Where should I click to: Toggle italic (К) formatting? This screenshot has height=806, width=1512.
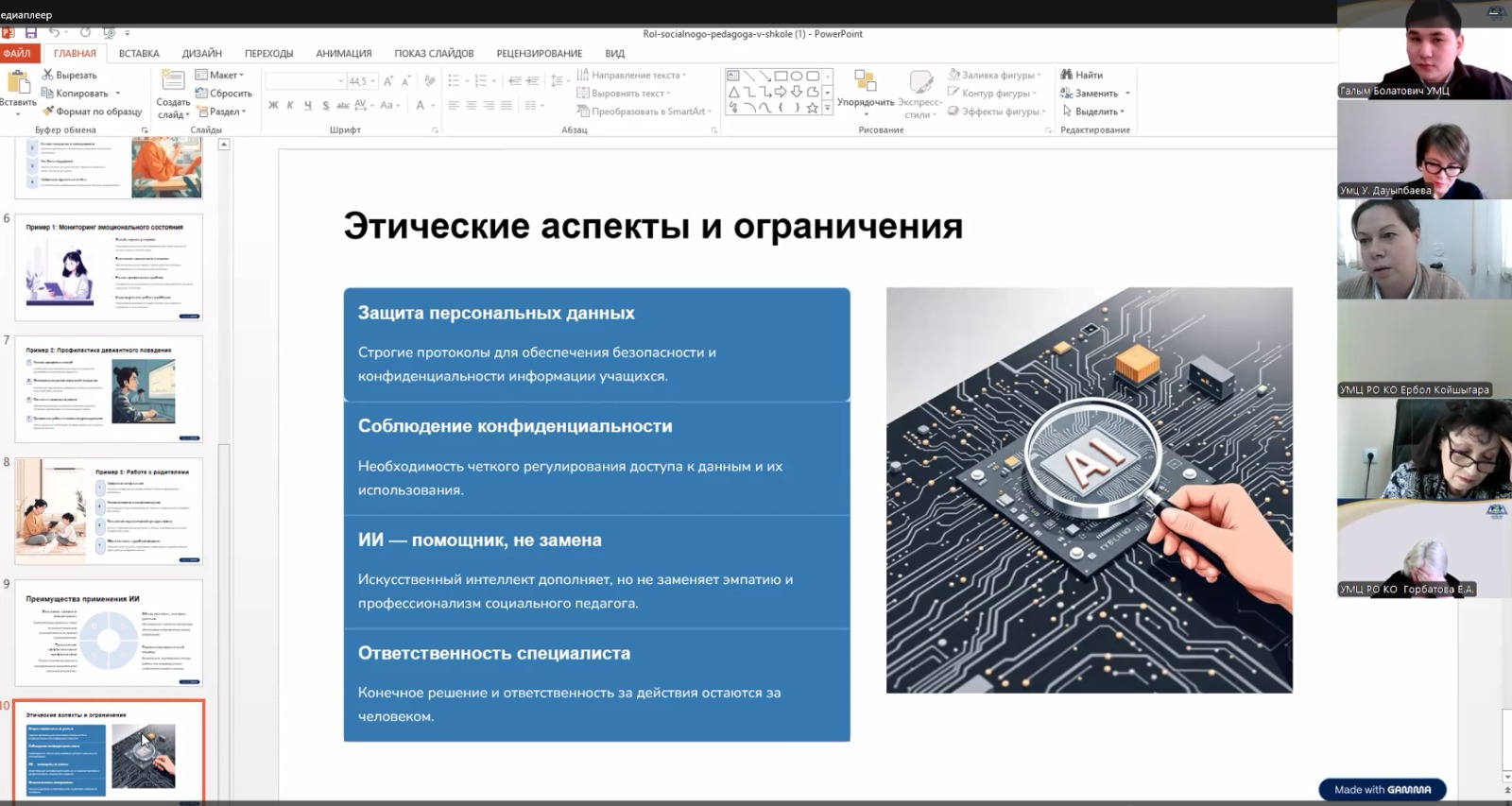[290, 106]
